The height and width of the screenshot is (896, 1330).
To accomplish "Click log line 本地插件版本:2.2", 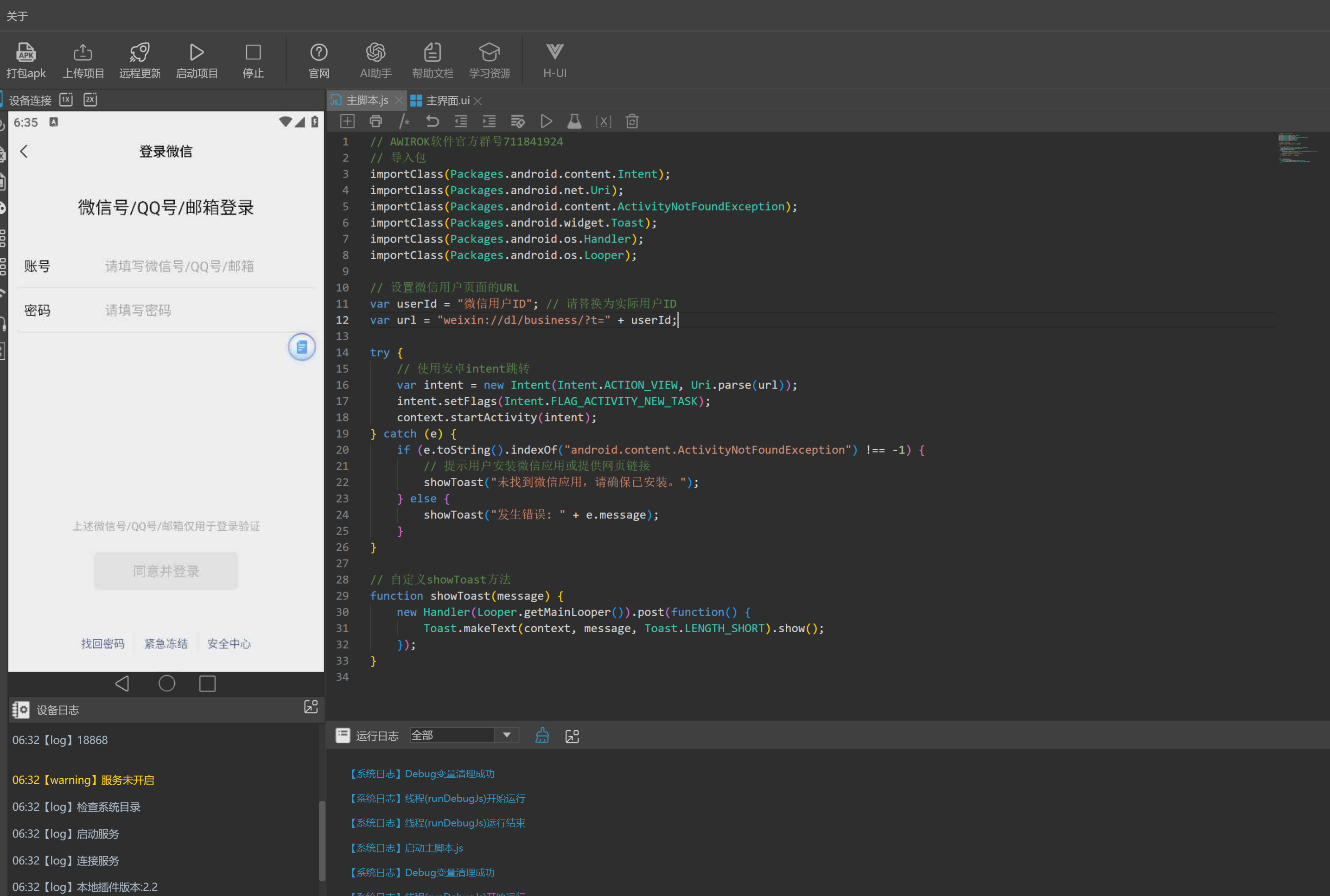I will point(85,887).
